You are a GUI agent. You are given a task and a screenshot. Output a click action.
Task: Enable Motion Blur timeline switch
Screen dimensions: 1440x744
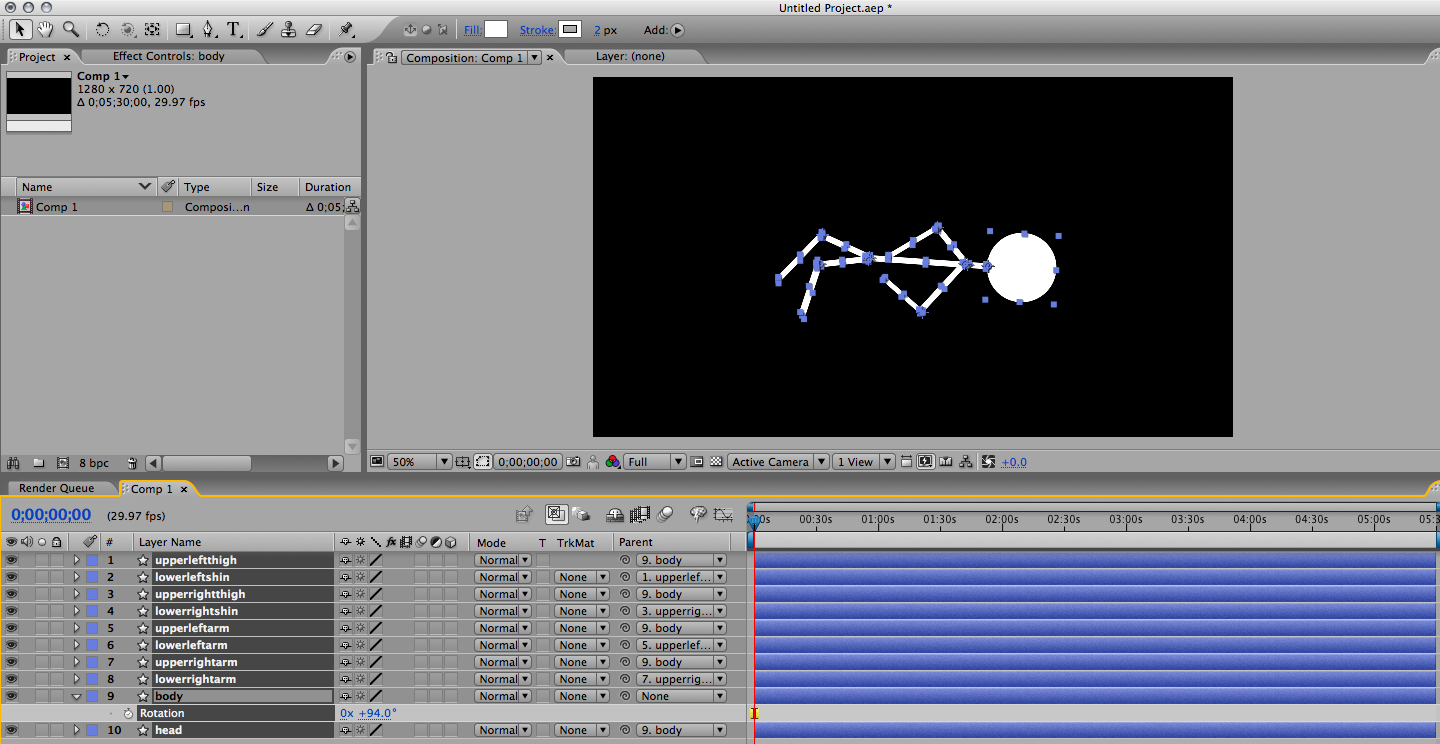pyautogui.click(x=665, y=514)
